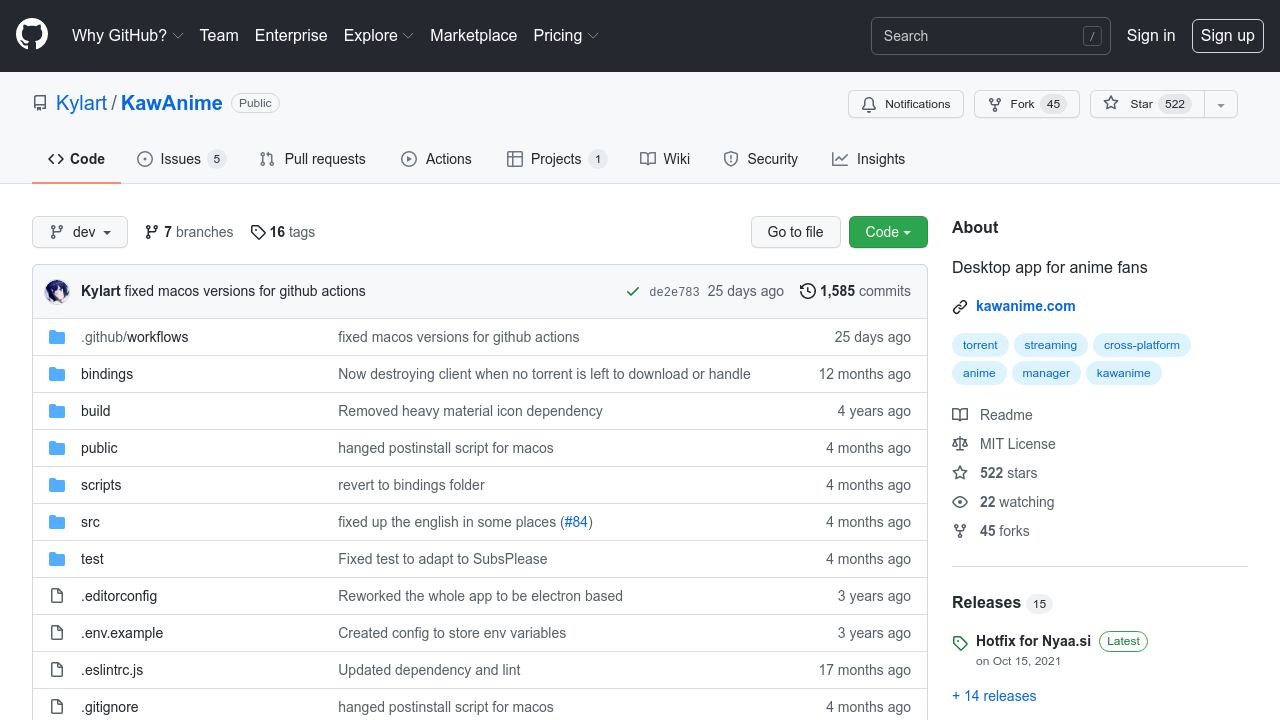
Task: Click Kylart's avatar in the commit row
Action: click(57, 291)
